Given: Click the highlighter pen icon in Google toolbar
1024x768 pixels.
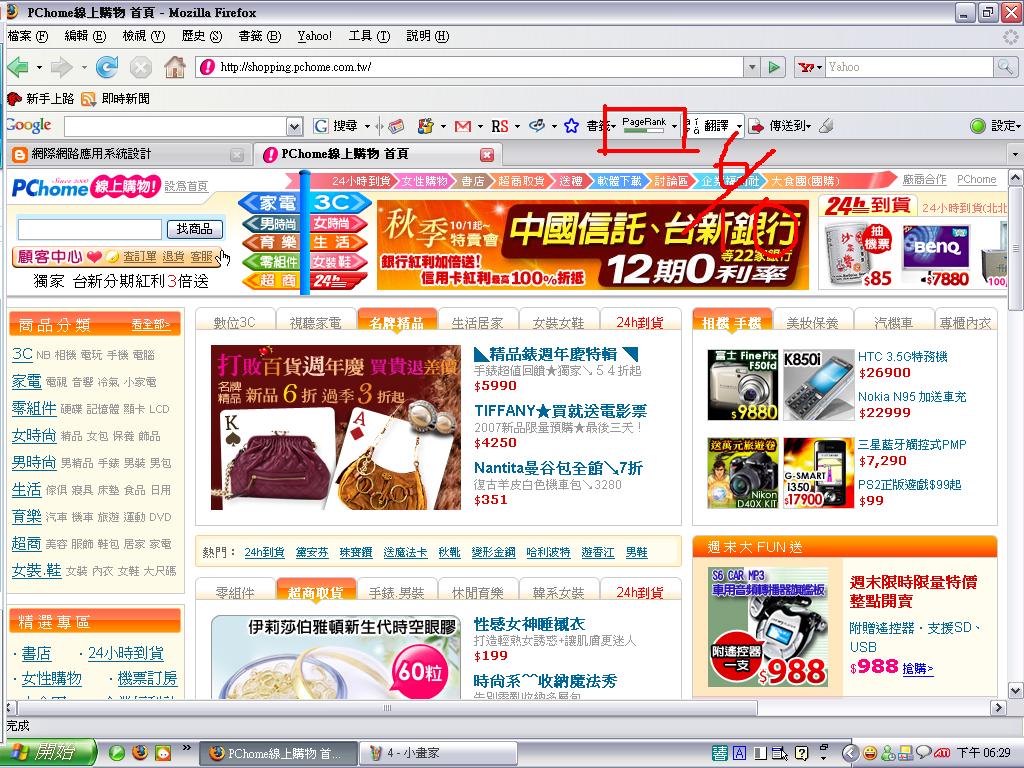Looking at the screenshot, I should (x=826, y=125).
